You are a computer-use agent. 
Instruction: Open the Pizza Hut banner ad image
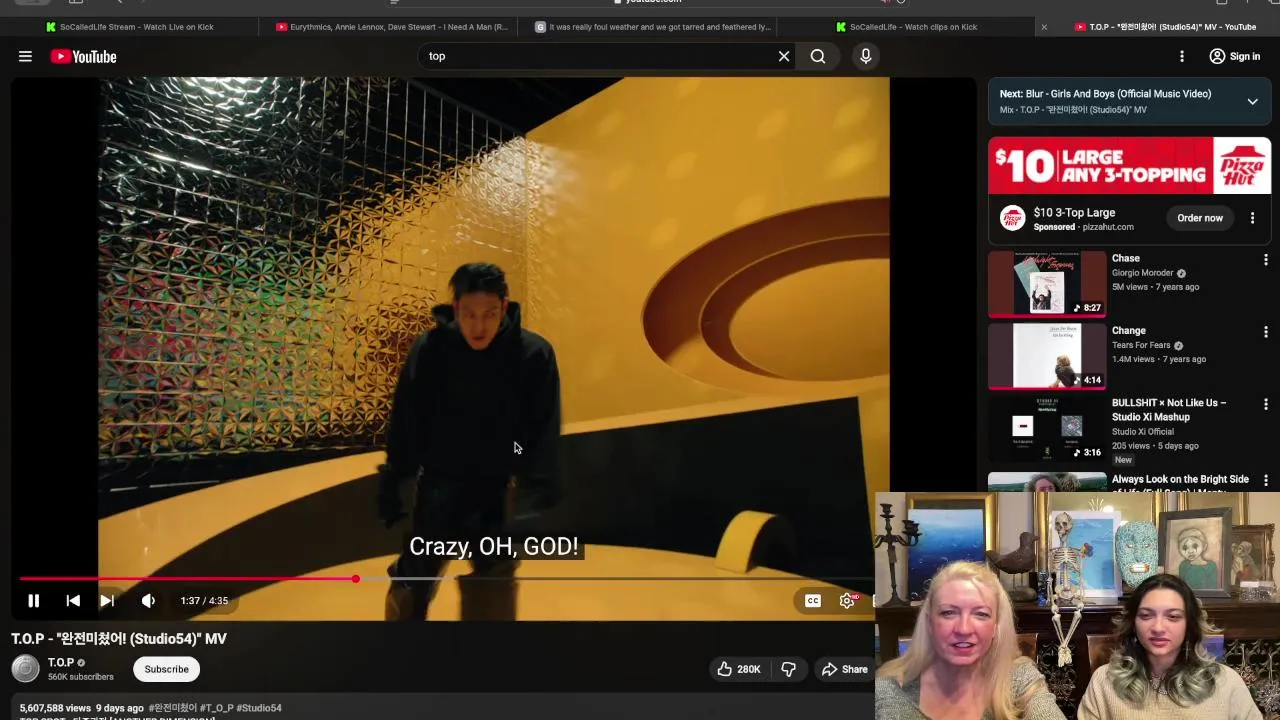[x=1129, y=165]
